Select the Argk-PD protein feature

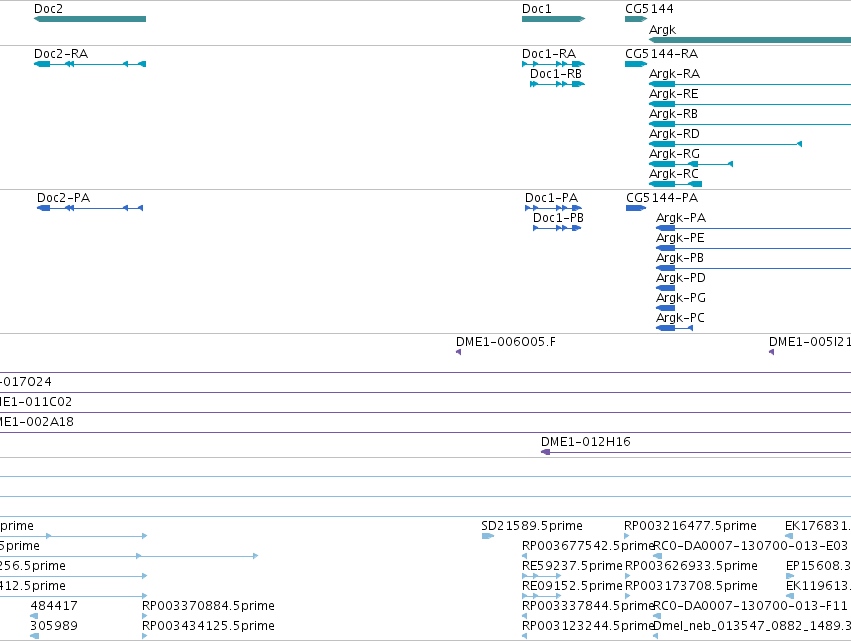665,288
